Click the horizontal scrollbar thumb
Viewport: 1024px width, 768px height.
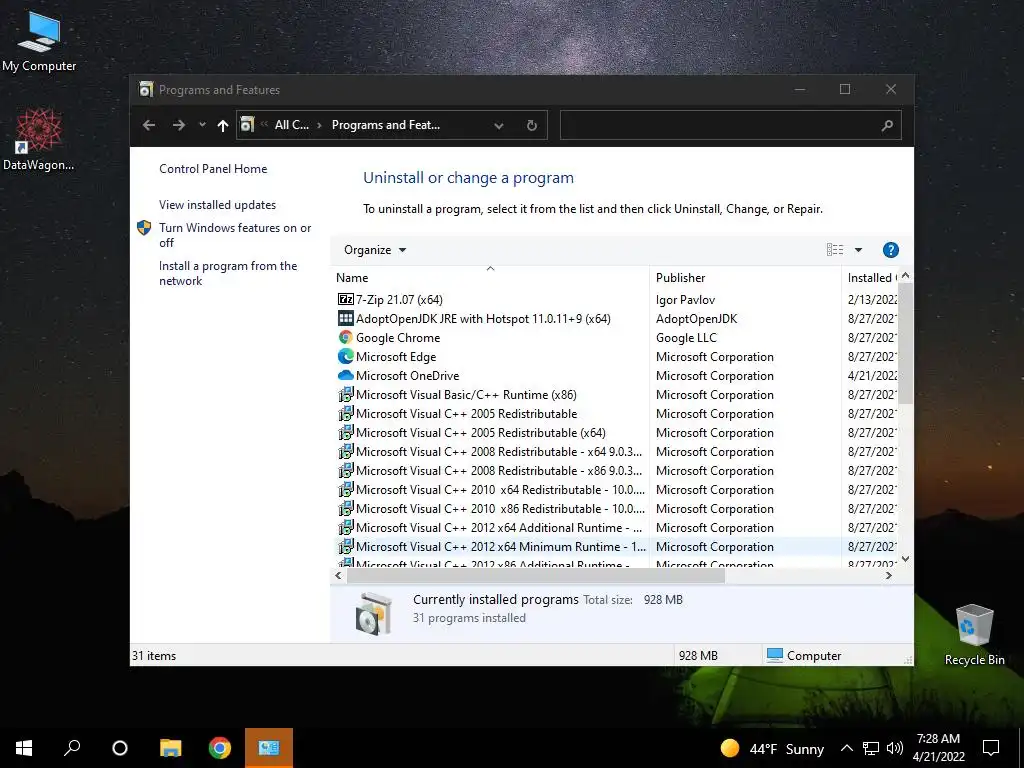click(x=536, y=575)
